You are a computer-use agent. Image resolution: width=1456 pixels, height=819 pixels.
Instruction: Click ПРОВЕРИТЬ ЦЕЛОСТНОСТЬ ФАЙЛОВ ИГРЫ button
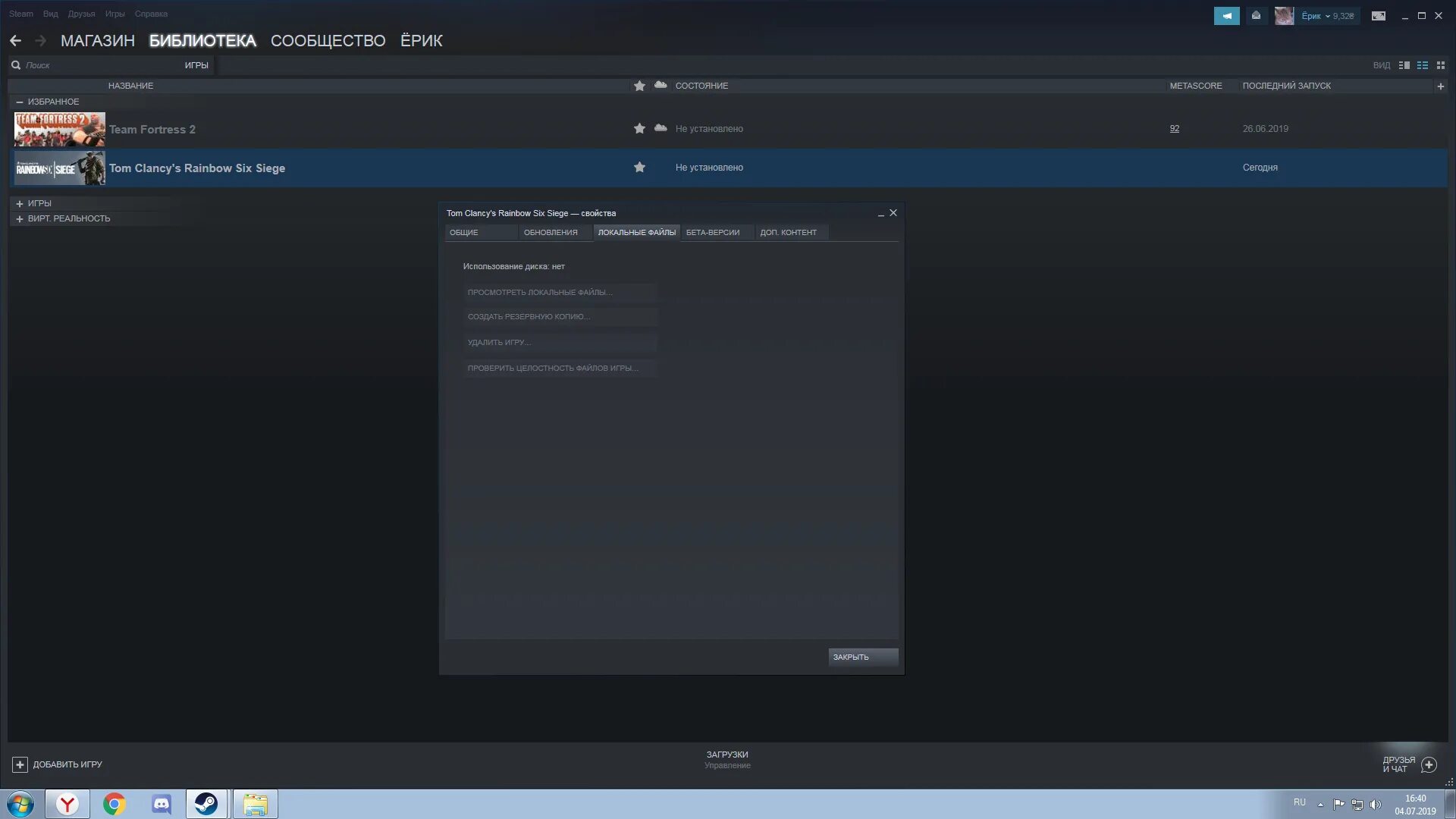[560, 368]
